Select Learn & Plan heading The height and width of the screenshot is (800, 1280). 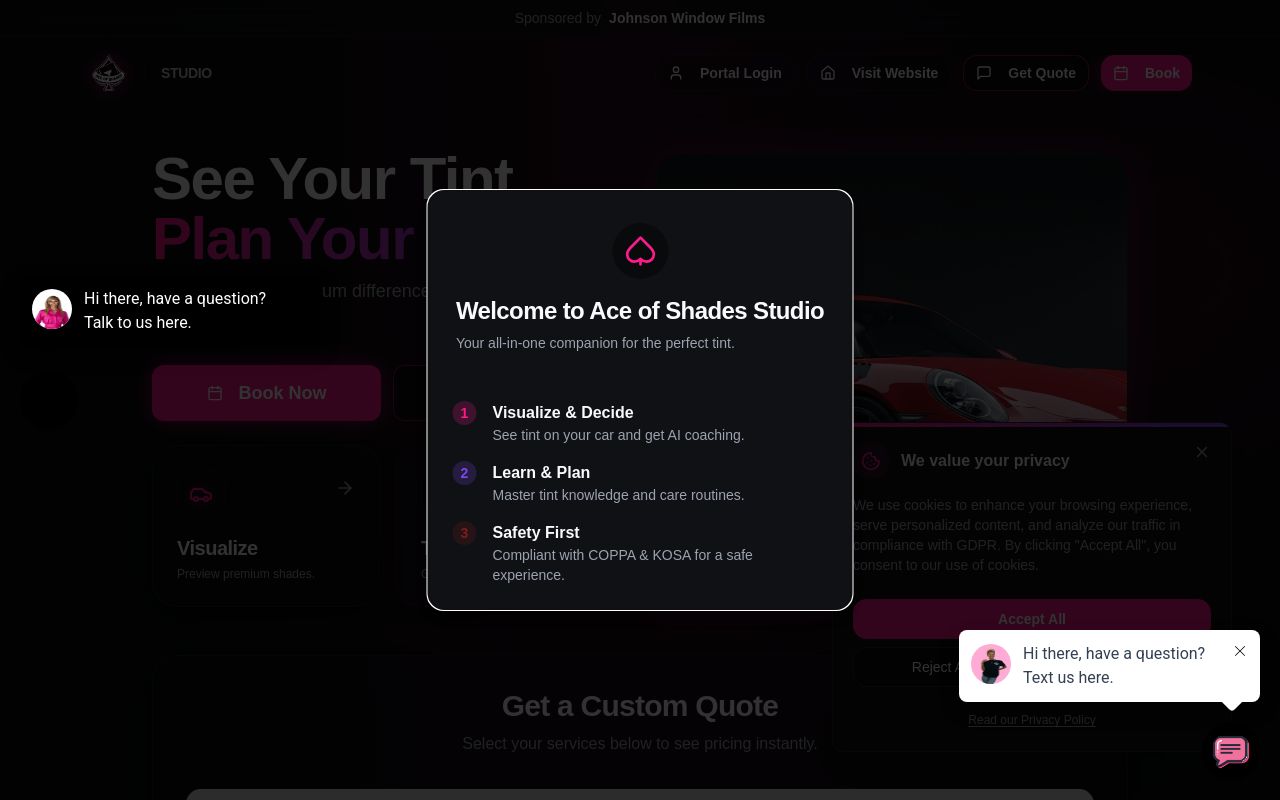pos(541,472)
